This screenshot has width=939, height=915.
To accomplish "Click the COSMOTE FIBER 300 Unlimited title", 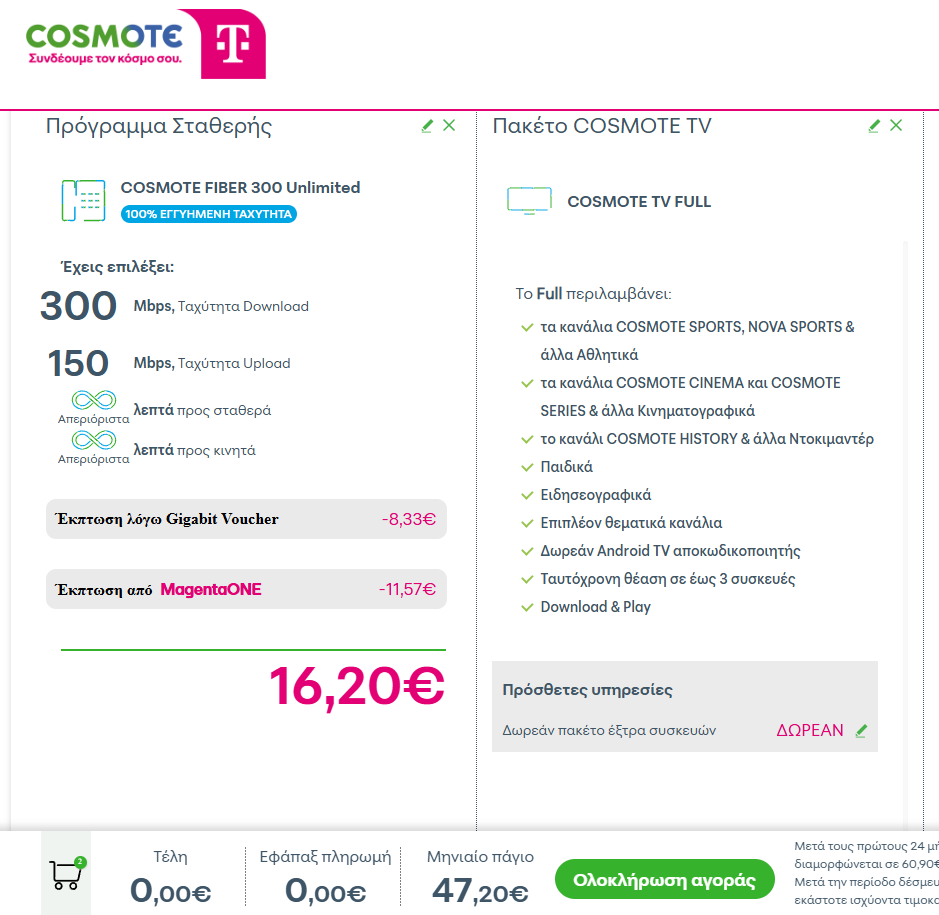I will 240,188.
